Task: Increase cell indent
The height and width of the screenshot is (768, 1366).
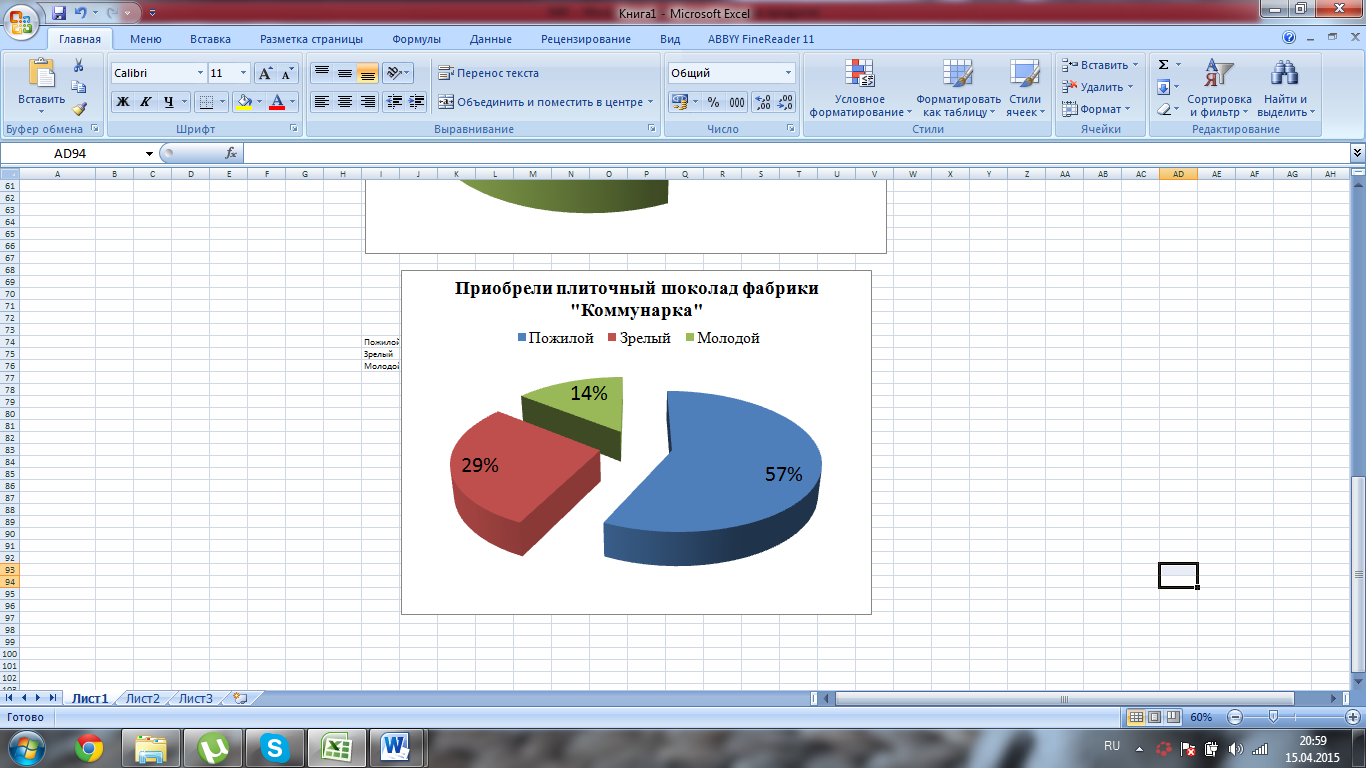Action: 417,102
